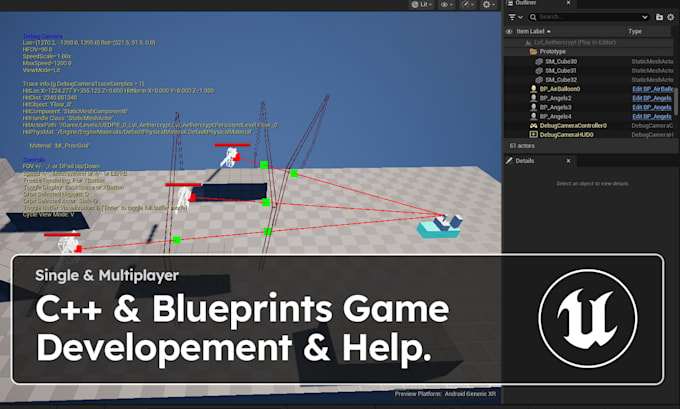680x409 pixels.
Task: Click the Outliner tab list icon
Action: tap(510, 3)
